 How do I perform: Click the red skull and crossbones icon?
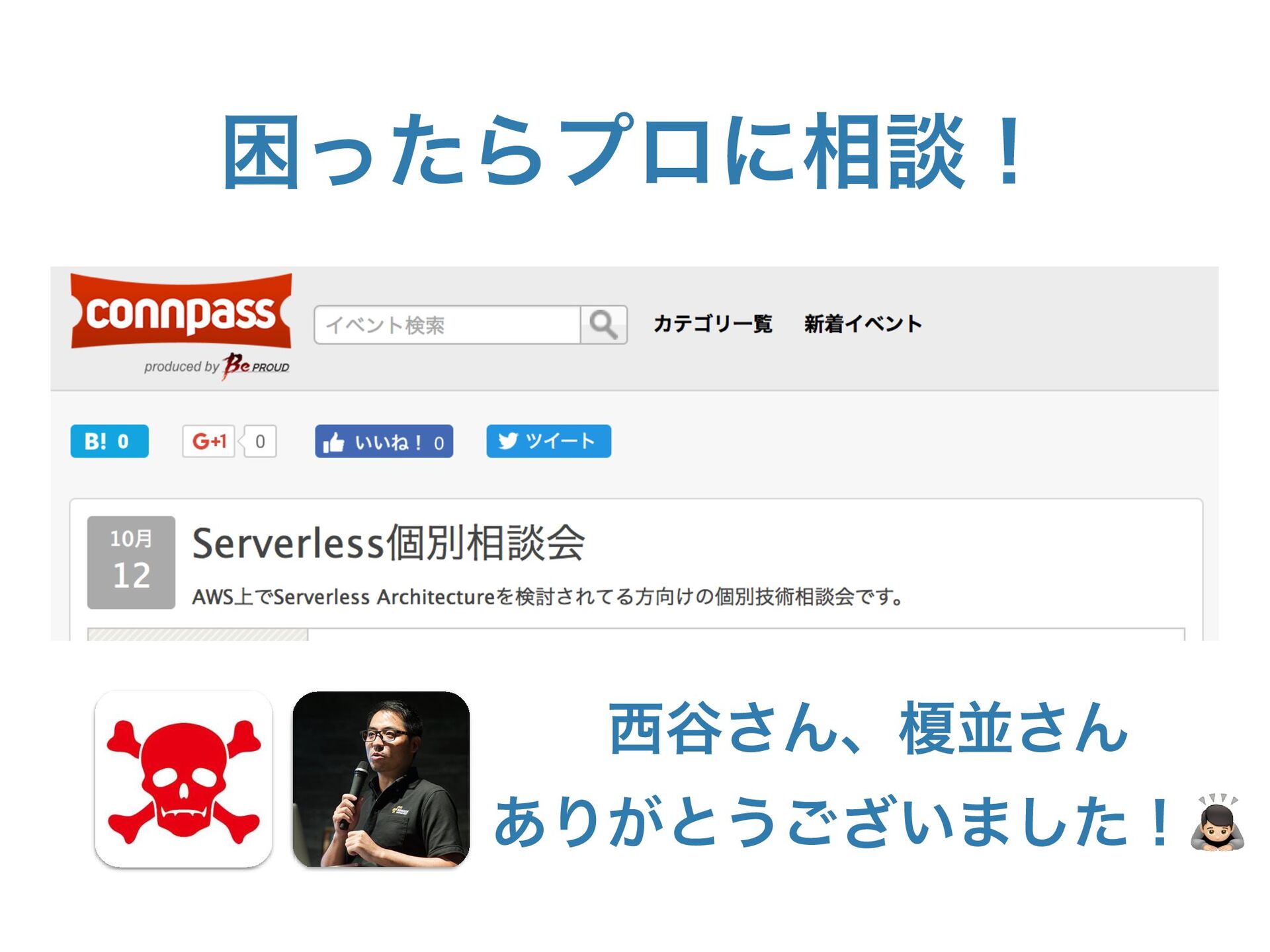183,779
